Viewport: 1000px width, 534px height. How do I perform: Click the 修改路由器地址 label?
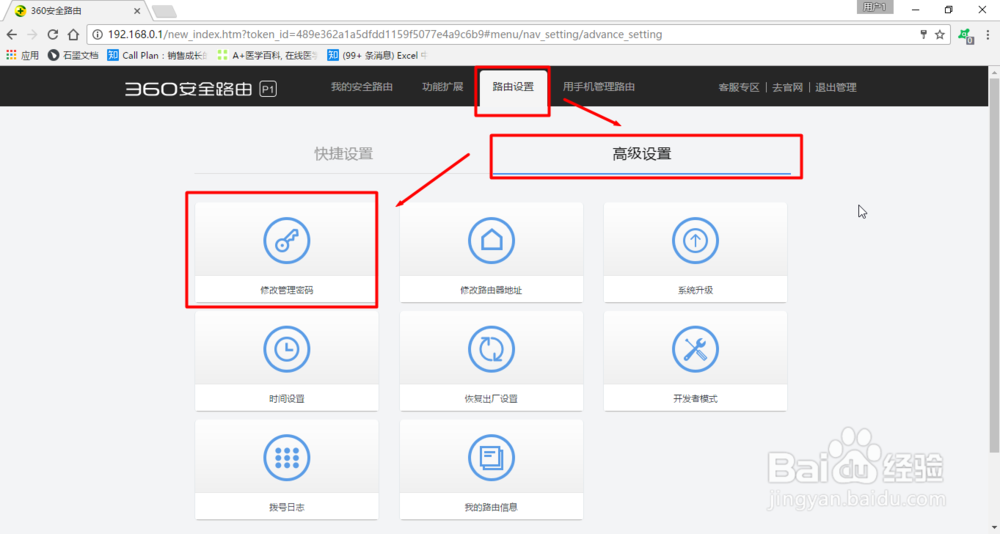[x=491, y=290]
